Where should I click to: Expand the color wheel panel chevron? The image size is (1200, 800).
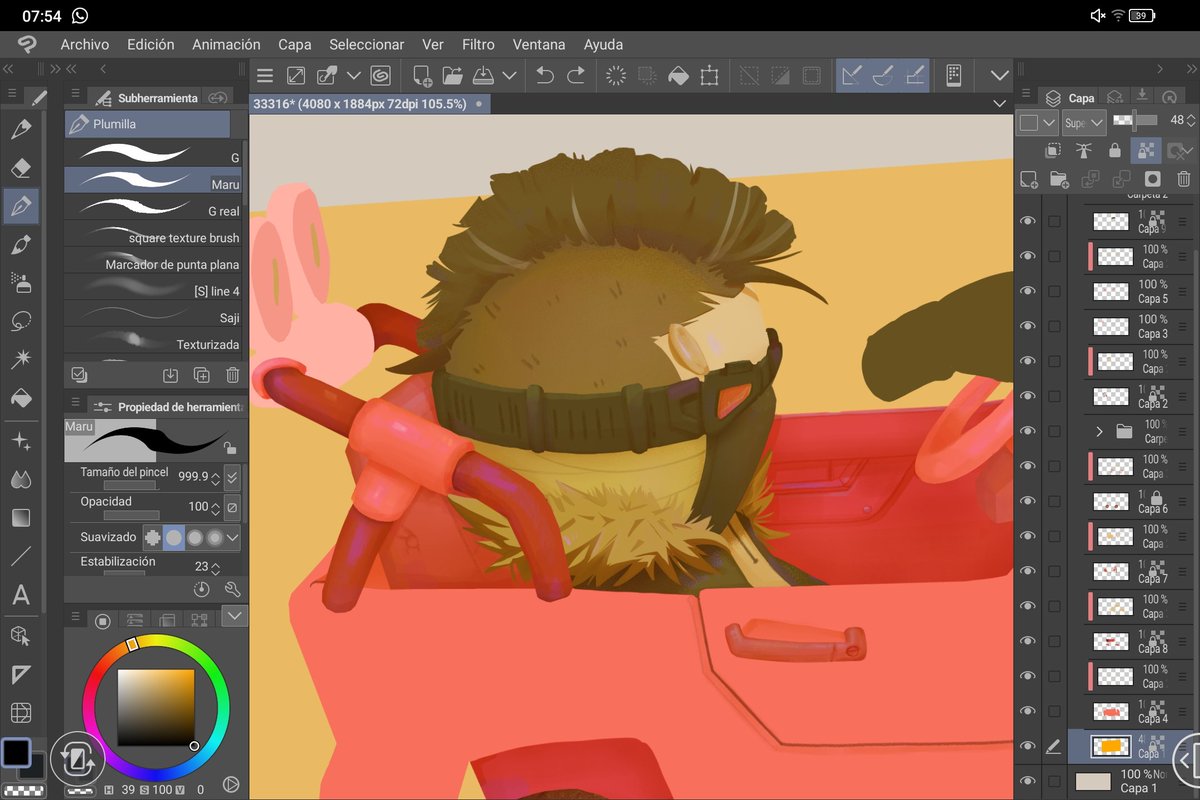(234, 616)
